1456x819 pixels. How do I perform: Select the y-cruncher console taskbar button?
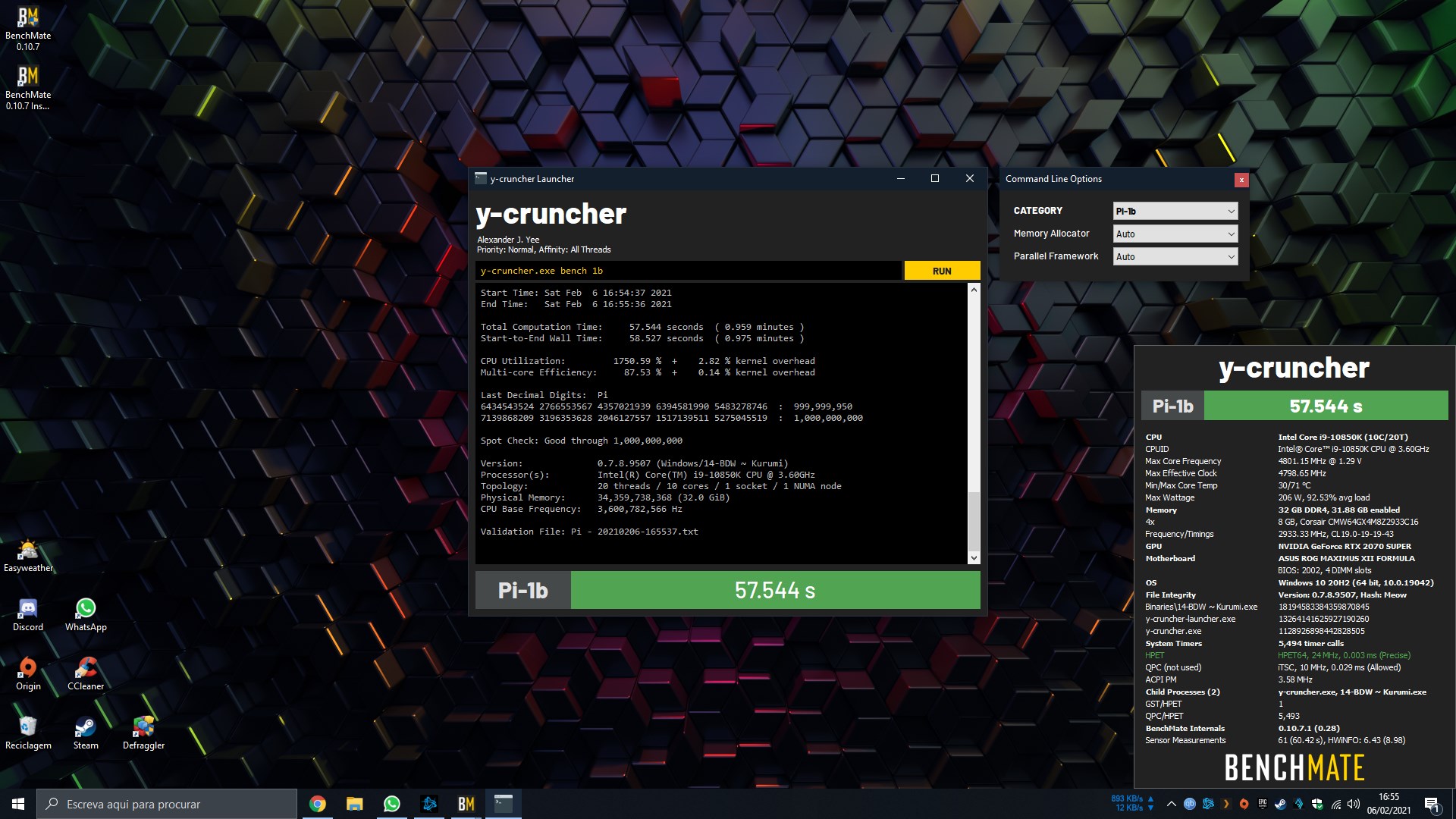click(x=504, y=804)
